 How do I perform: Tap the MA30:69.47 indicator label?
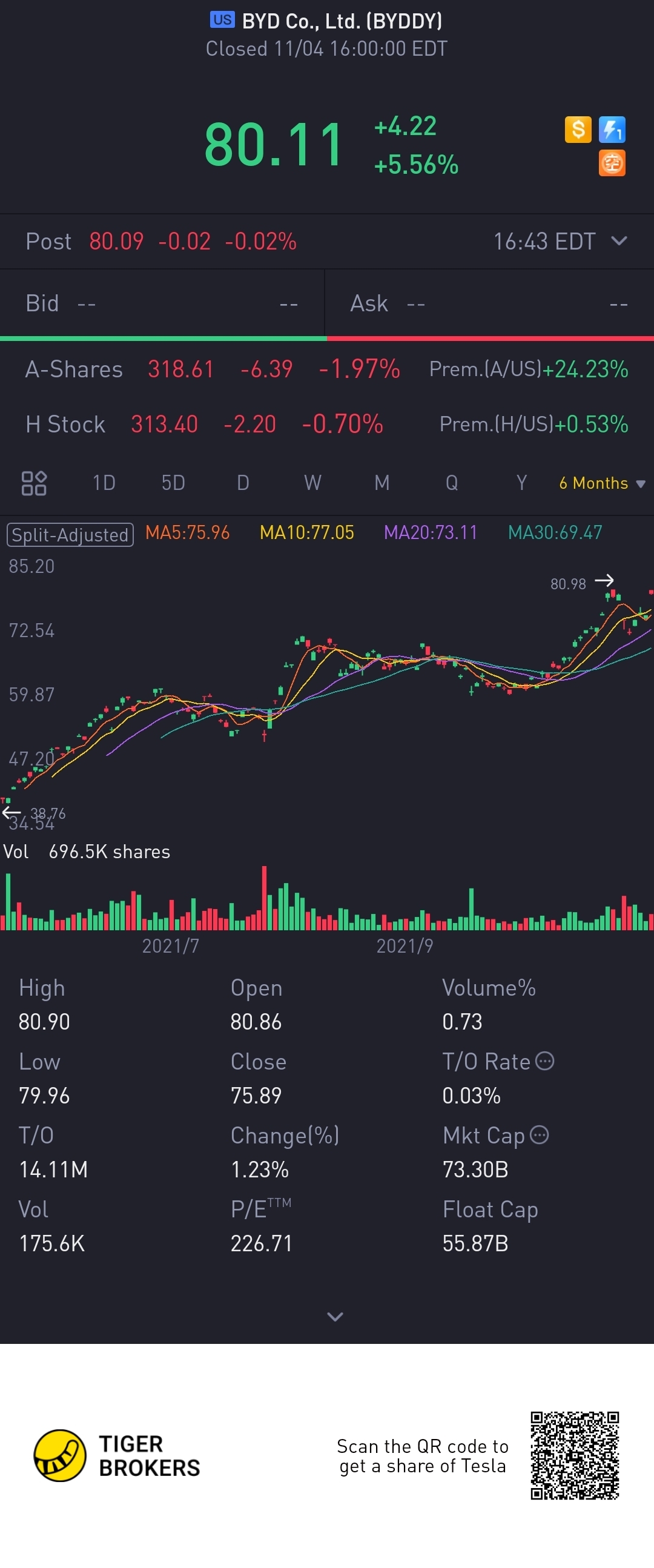coord(555,532)
